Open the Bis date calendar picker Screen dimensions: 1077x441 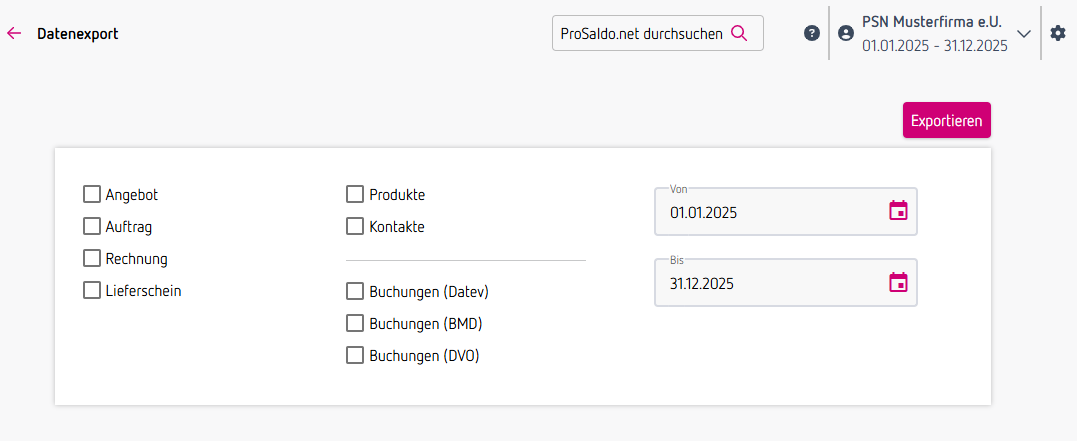point(898,282)
